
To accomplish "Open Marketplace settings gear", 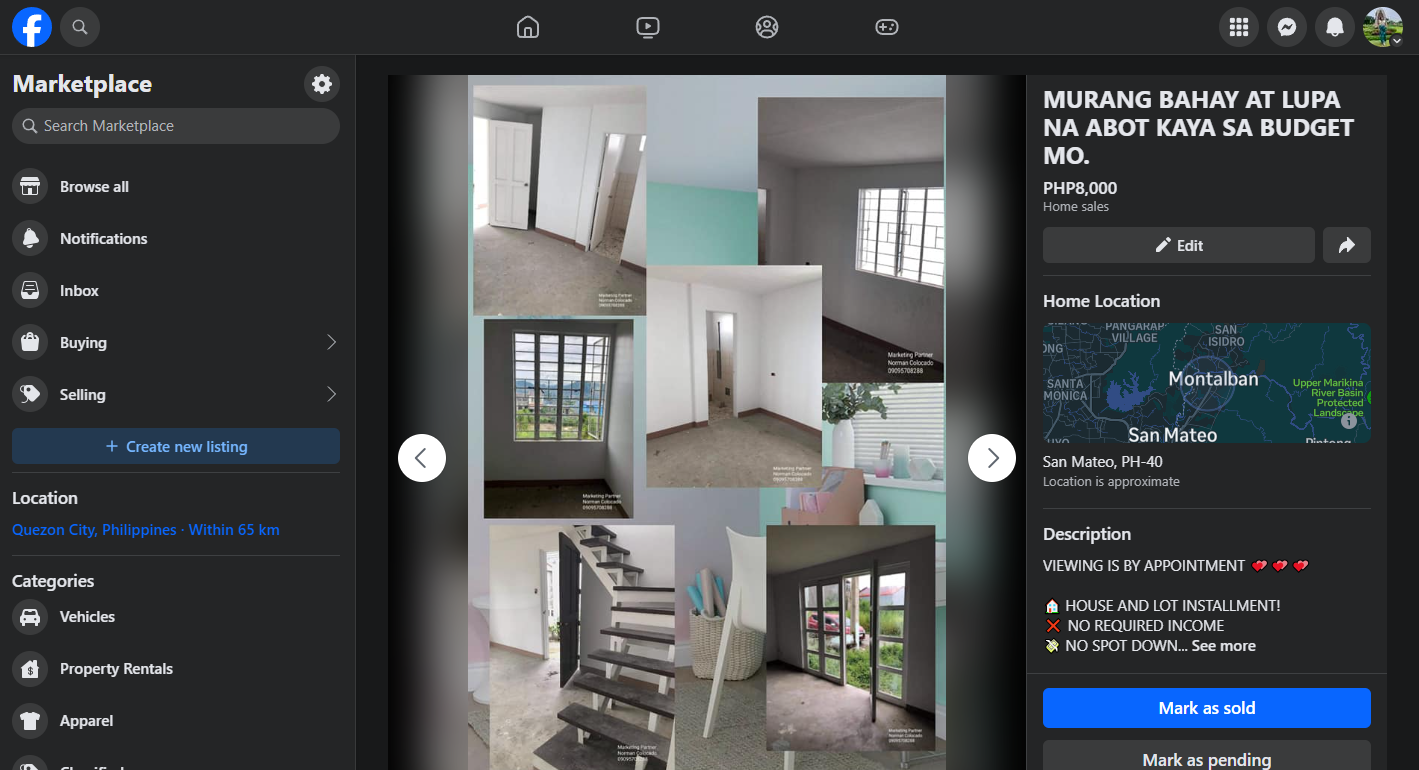I will point(322,84).
